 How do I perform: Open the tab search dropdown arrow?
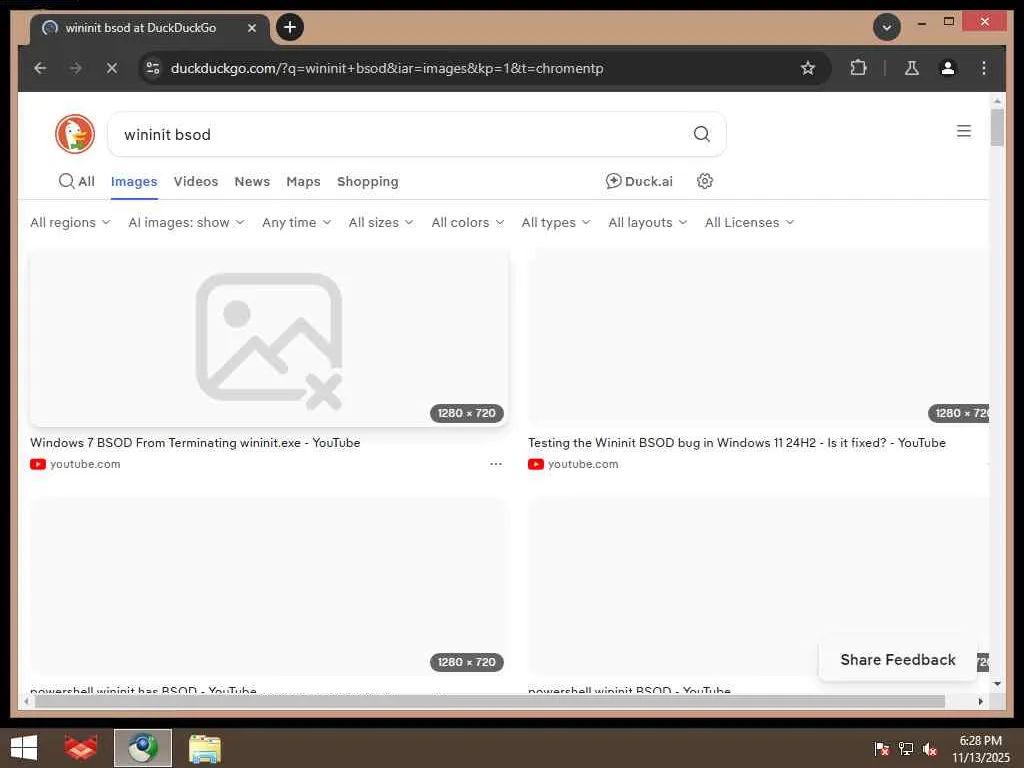[x=887, y=27]
